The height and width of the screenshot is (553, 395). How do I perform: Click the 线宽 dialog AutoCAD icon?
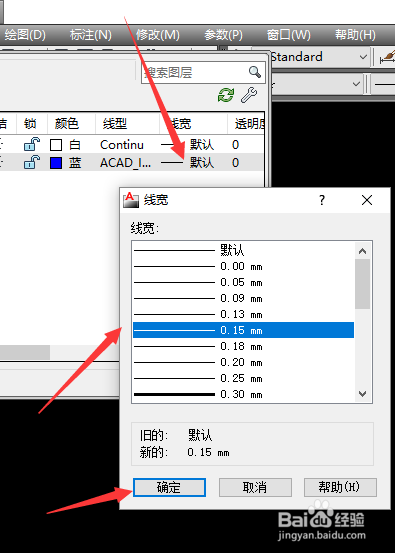pos(130,200)
